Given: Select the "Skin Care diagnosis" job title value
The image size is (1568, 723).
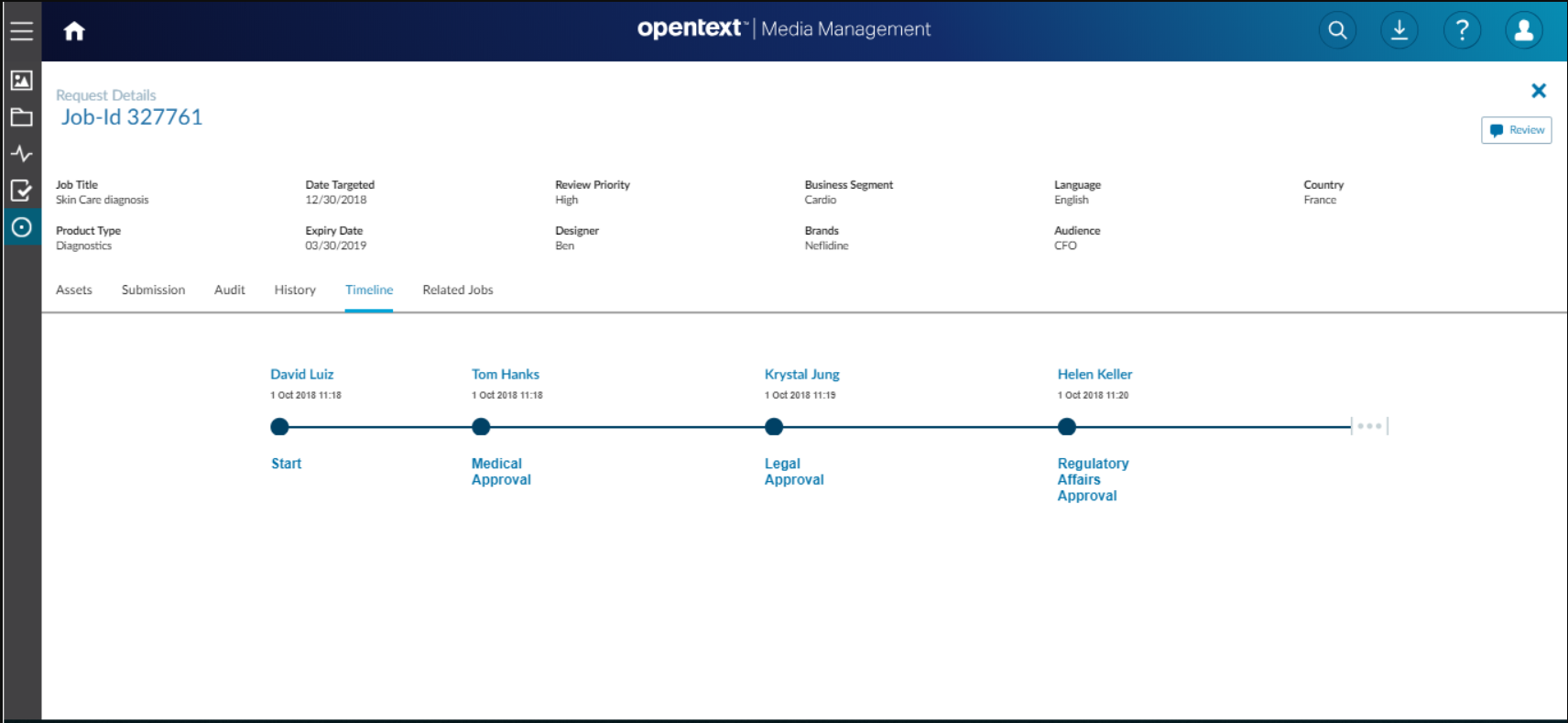Looking at the screenshot, I should 103,200.
